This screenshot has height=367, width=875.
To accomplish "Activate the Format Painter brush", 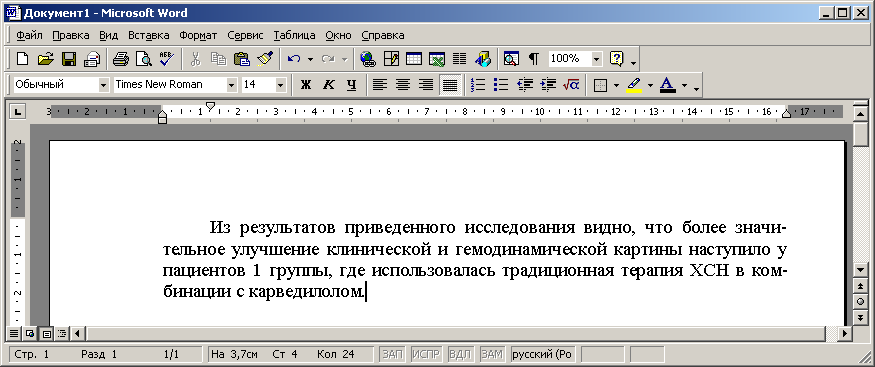I will point(265,58).
